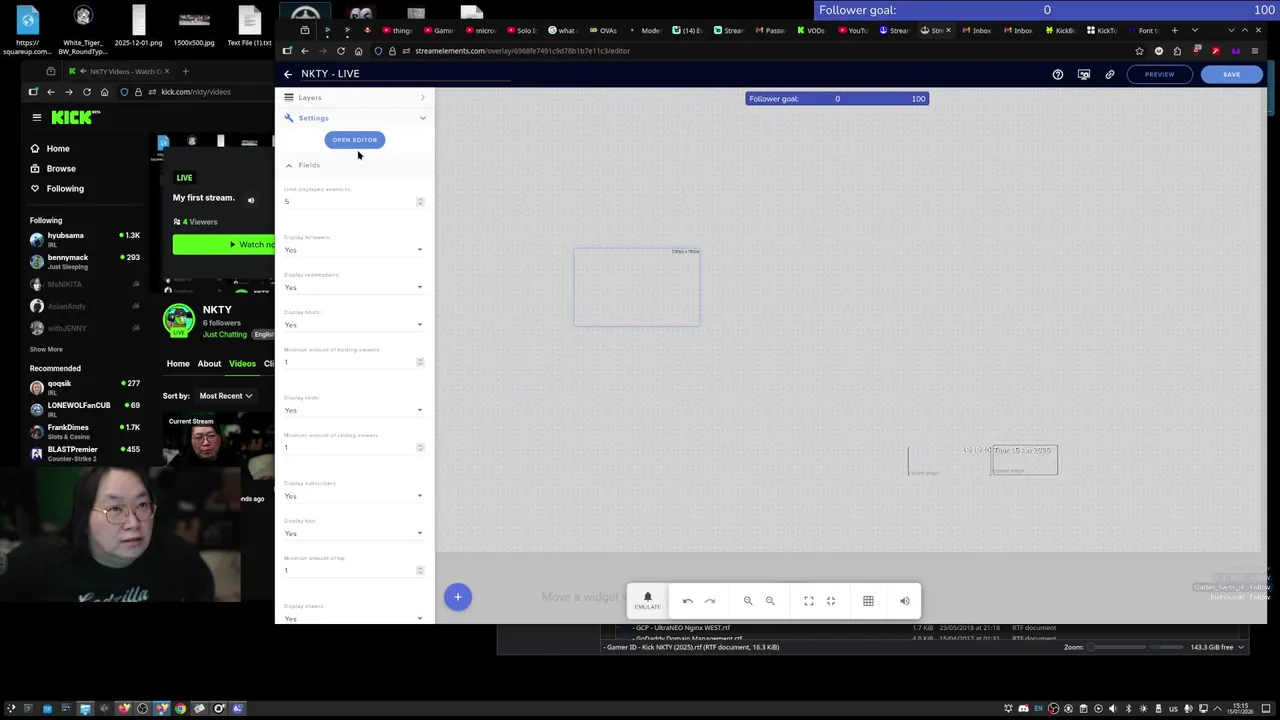Click the fit-to-screen expand icon
The image size is (1280, 720).
[x=809, y=601]
